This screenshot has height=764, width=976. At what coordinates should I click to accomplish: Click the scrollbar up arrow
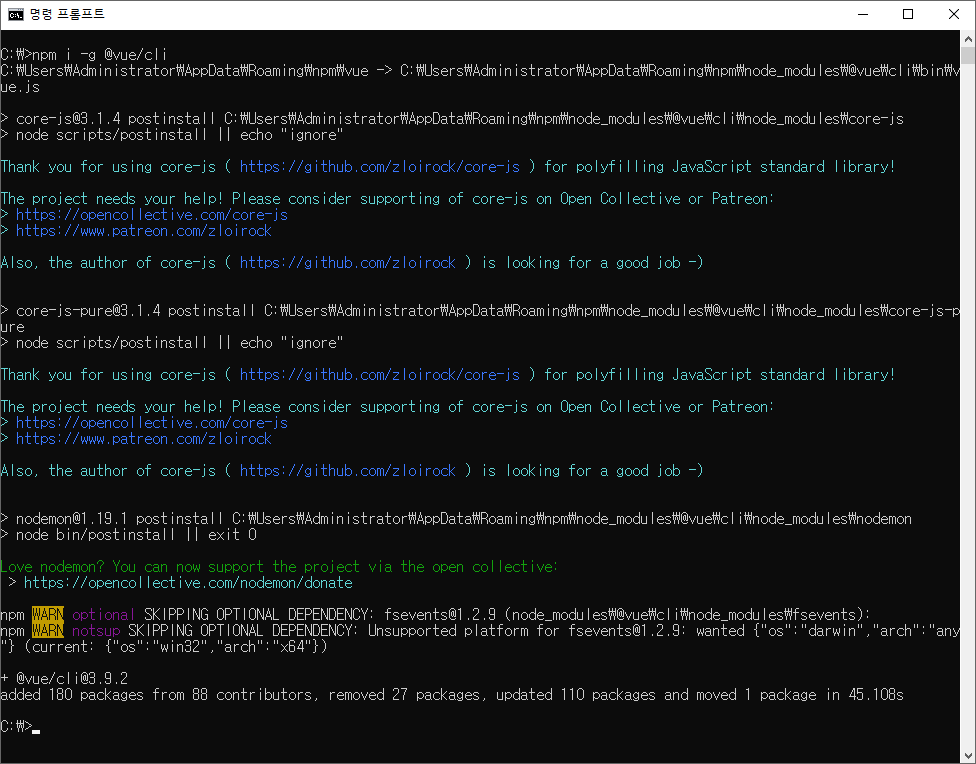coord(968,39)
